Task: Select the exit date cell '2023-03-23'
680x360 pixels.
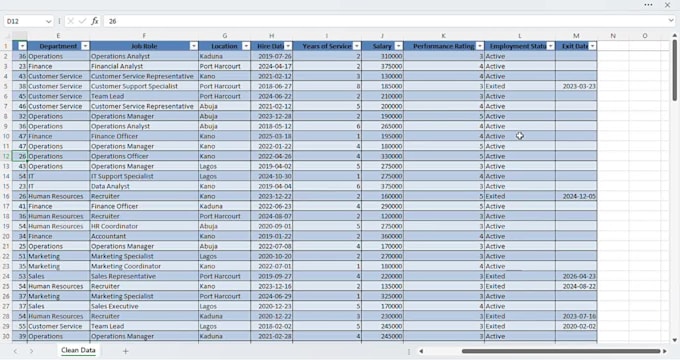Action: pos(576,86)
